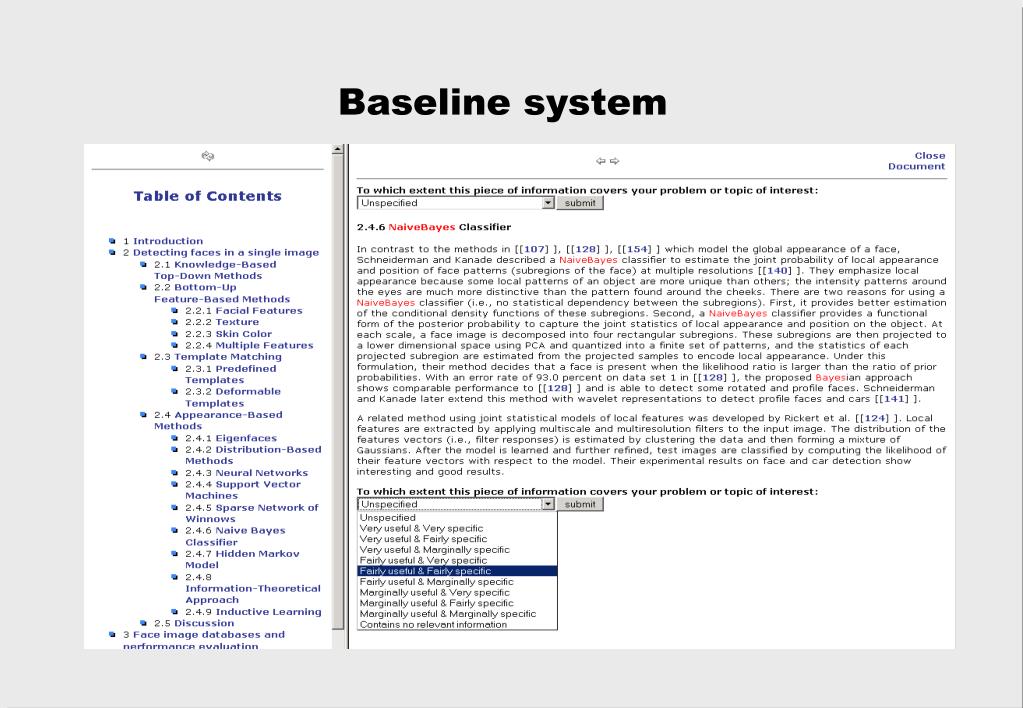The width and height of the screenshot is (1023, 708).
Task: Click the sync icon above Table of Contents
Action: pos(207,156)
